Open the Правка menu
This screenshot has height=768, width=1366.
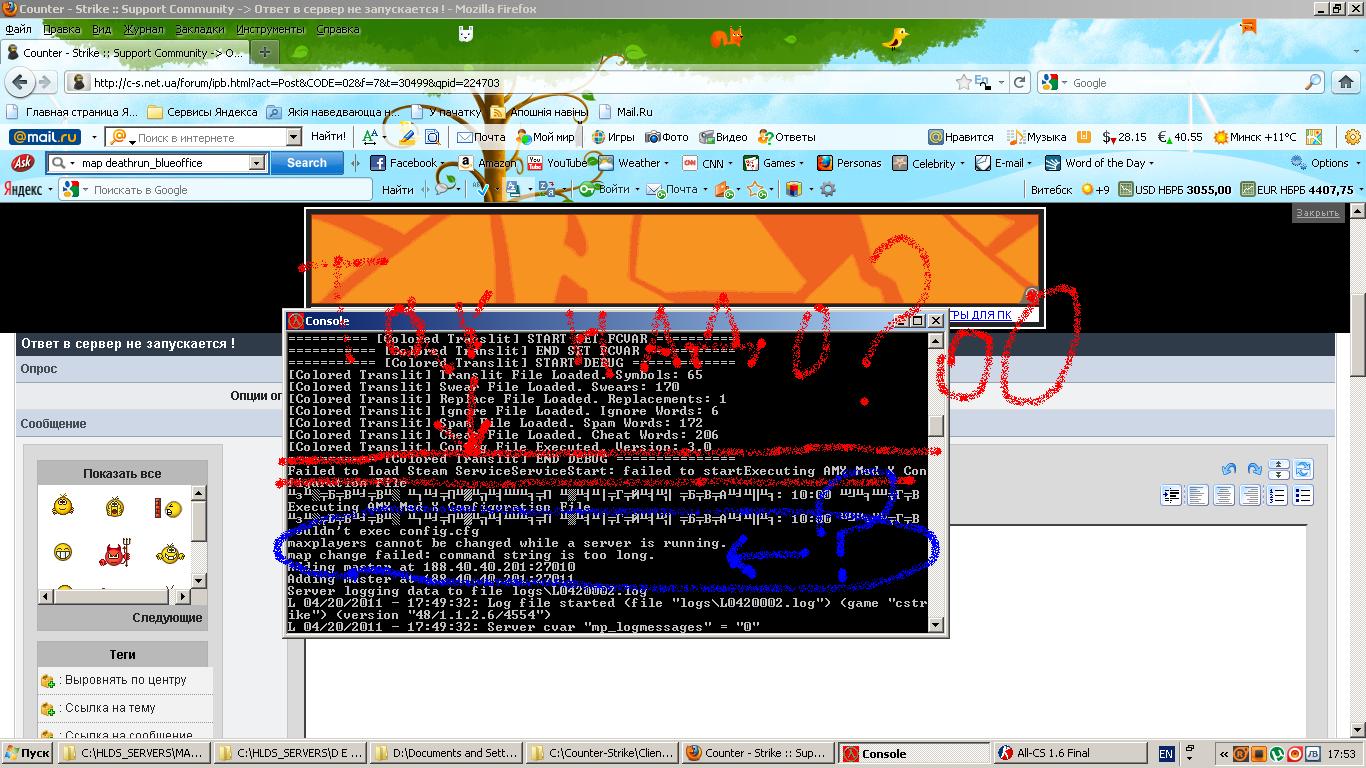62,30
